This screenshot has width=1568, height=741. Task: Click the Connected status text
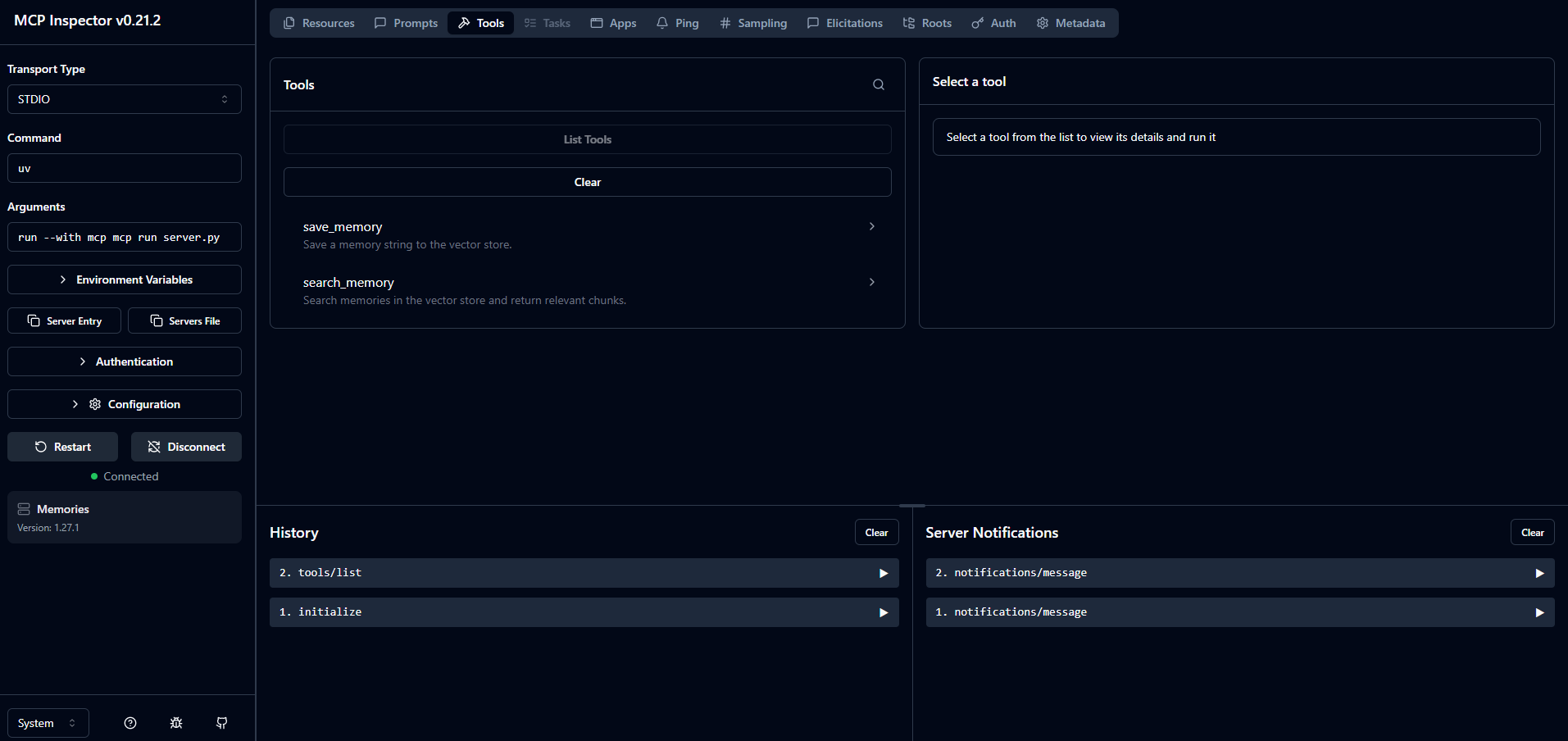(131, 476)
